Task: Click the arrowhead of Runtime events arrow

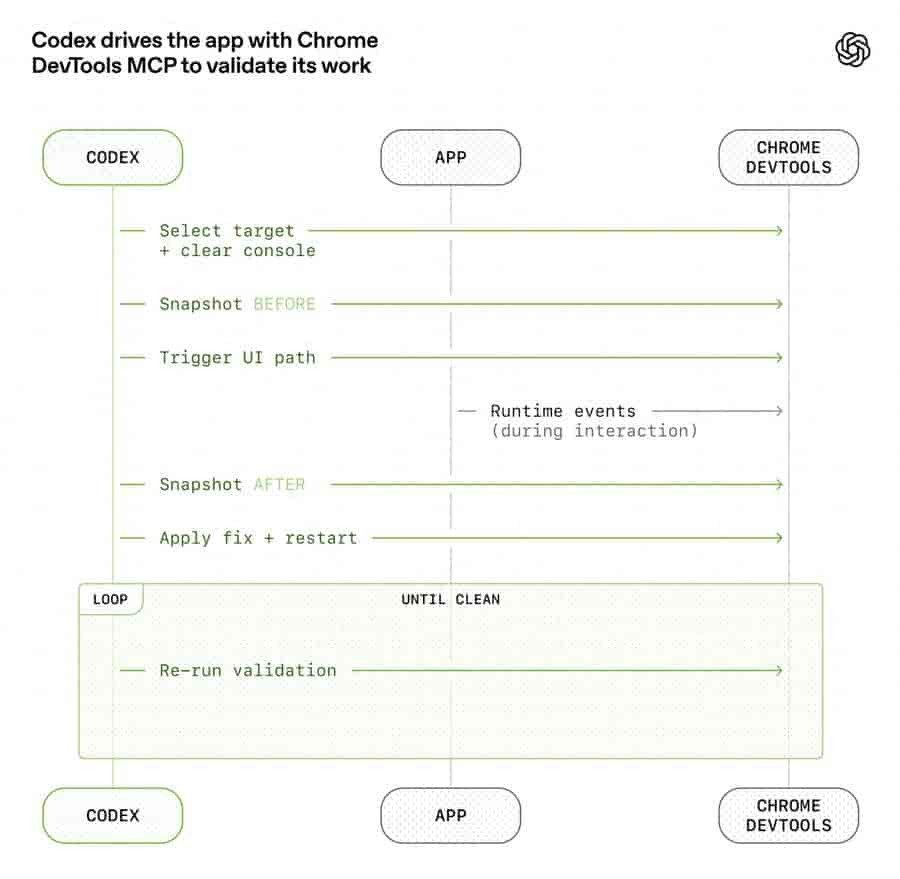Action: [778, 411]
